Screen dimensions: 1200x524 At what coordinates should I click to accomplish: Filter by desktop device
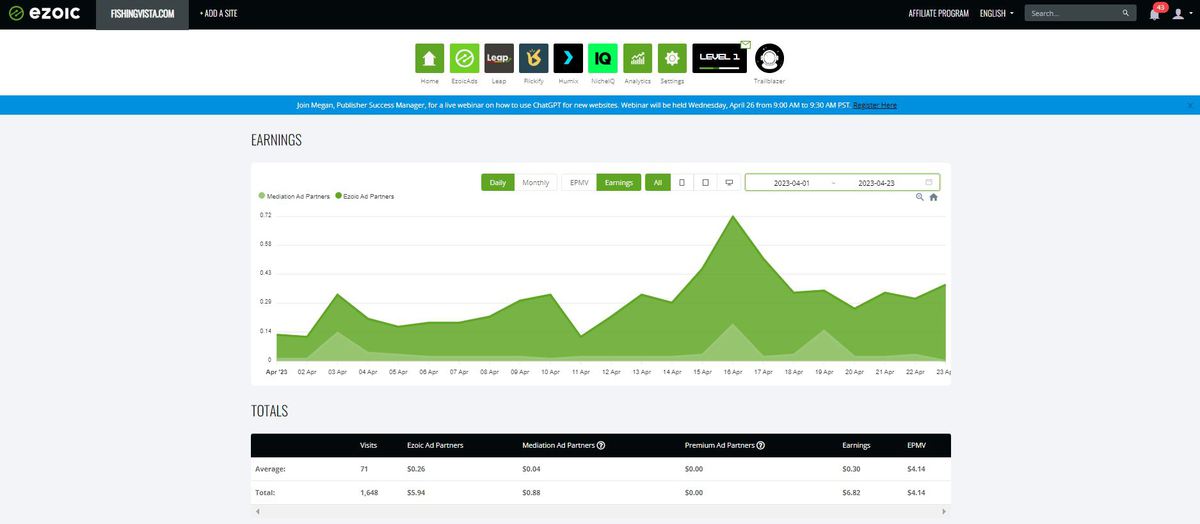729,182
